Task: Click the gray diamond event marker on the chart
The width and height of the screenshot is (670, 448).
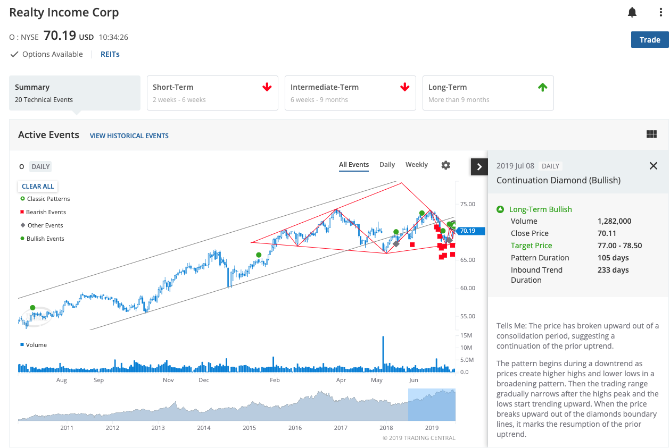Action: [396, 243]
